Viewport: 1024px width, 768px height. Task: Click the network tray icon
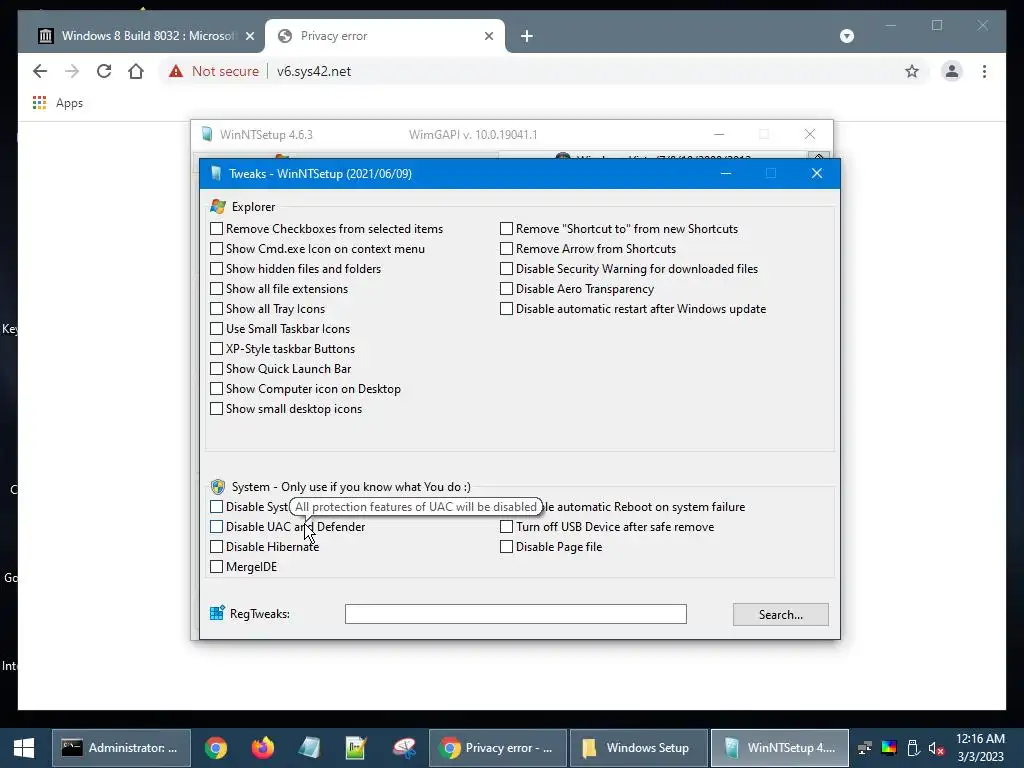(865, 748)
